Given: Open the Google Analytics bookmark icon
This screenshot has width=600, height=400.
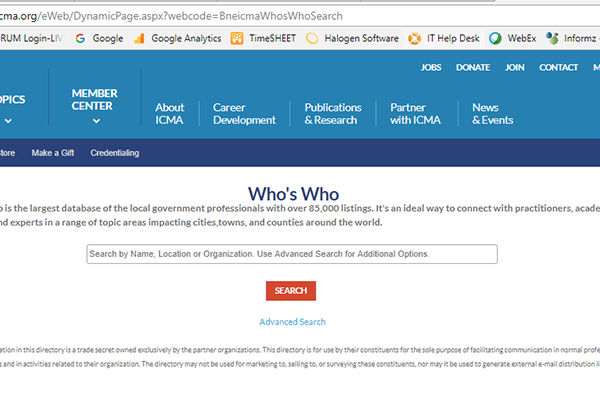Looking at the screenshot, I should coord(139,38).
